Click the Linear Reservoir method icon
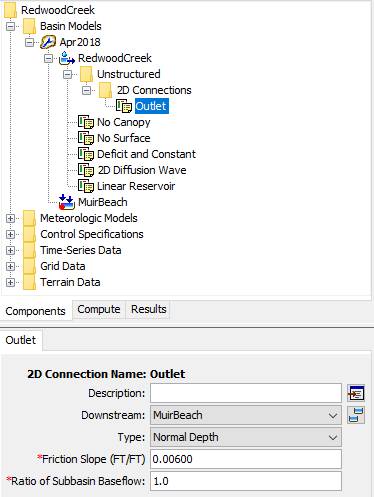374x497 pixels. coord(86,186)
